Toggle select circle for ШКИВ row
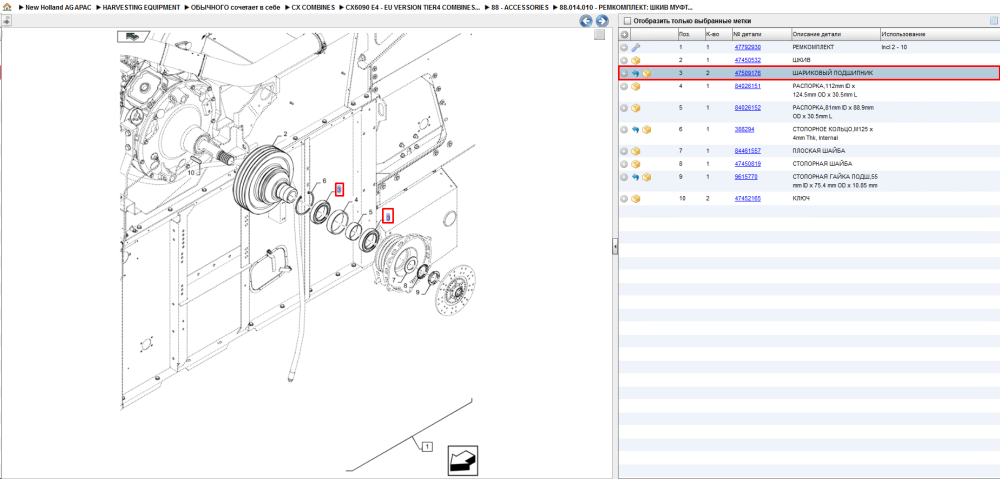Image resolution: width=1000 pixels, height=479 pixels. 625,59
